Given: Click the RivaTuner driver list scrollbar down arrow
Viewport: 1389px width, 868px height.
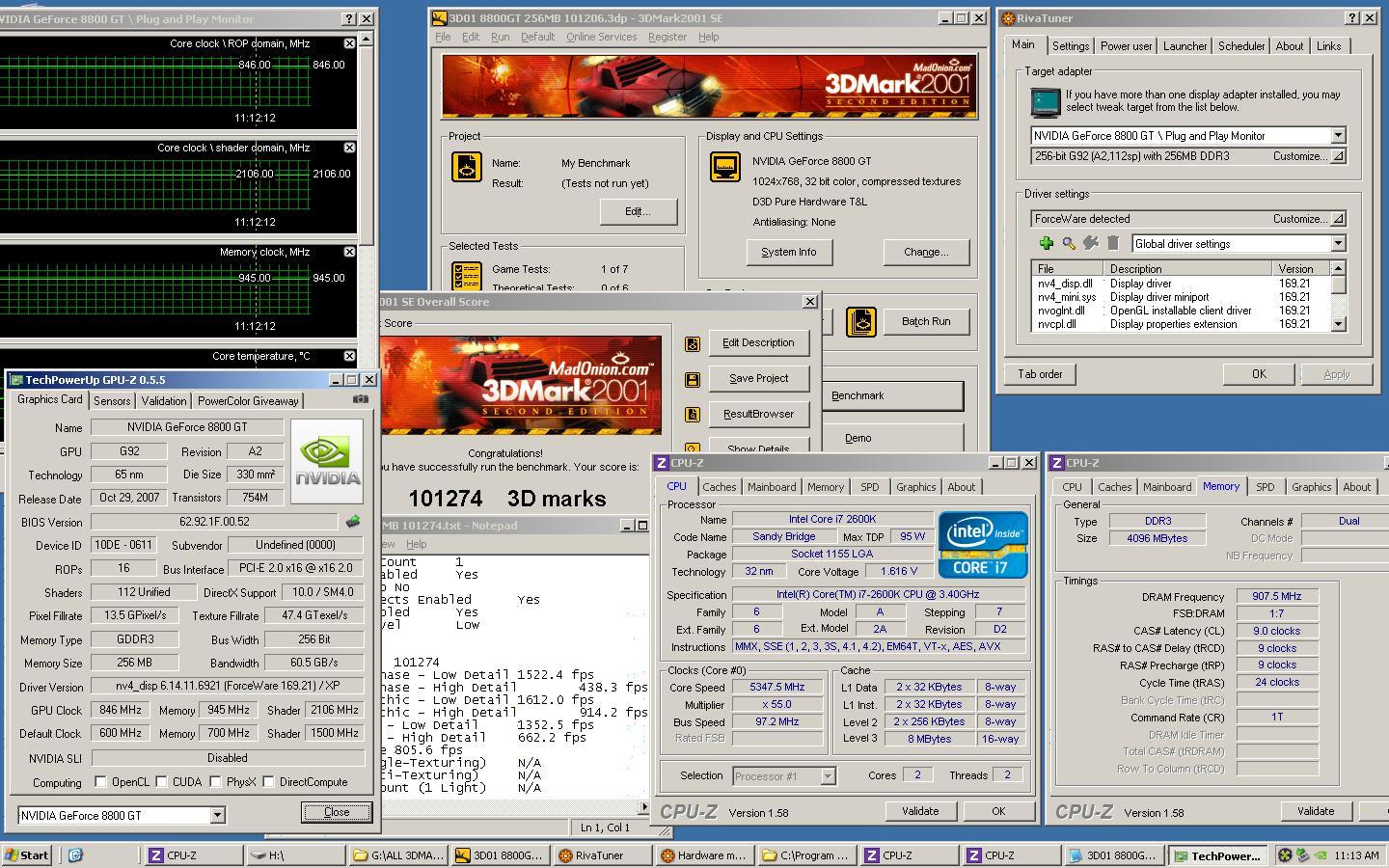Looking at the screenshot, I should tap(1338, 325).
